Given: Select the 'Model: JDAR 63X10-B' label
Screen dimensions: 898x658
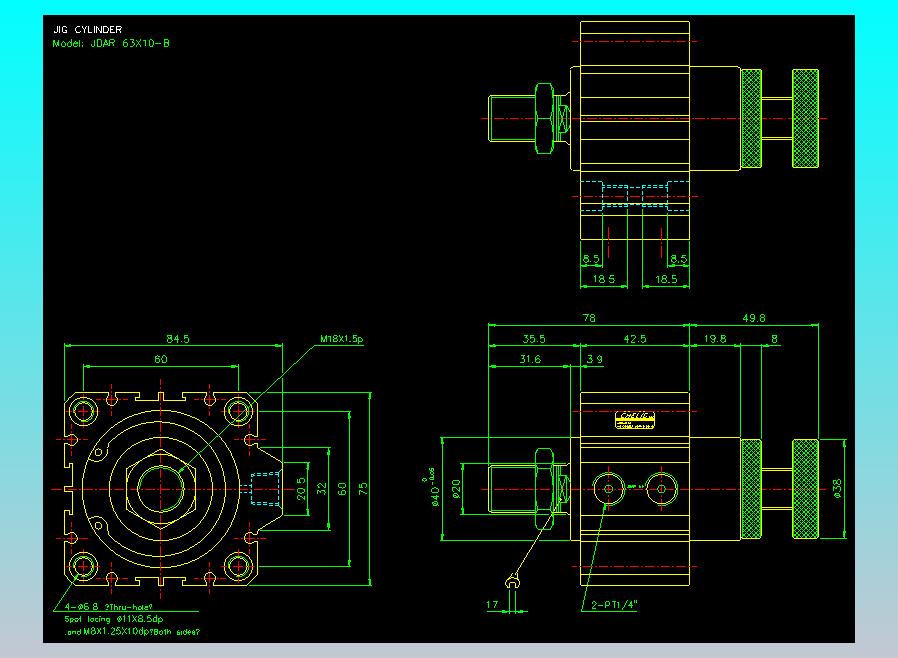Looking at the screenshot, I should 111,44.
